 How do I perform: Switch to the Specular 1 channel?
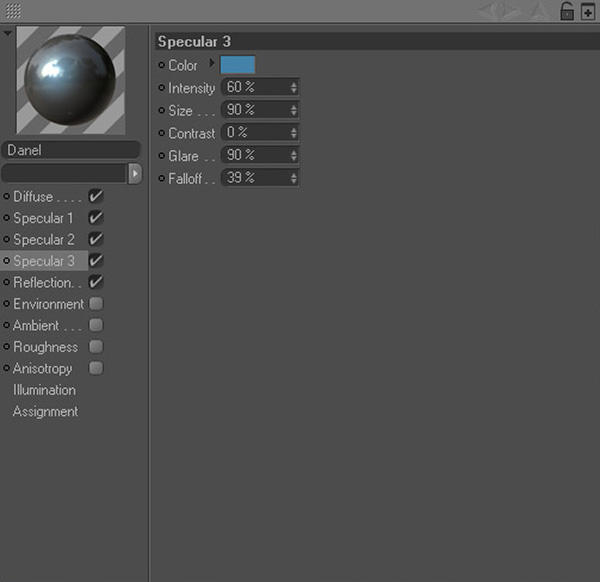tap(43, 218)
